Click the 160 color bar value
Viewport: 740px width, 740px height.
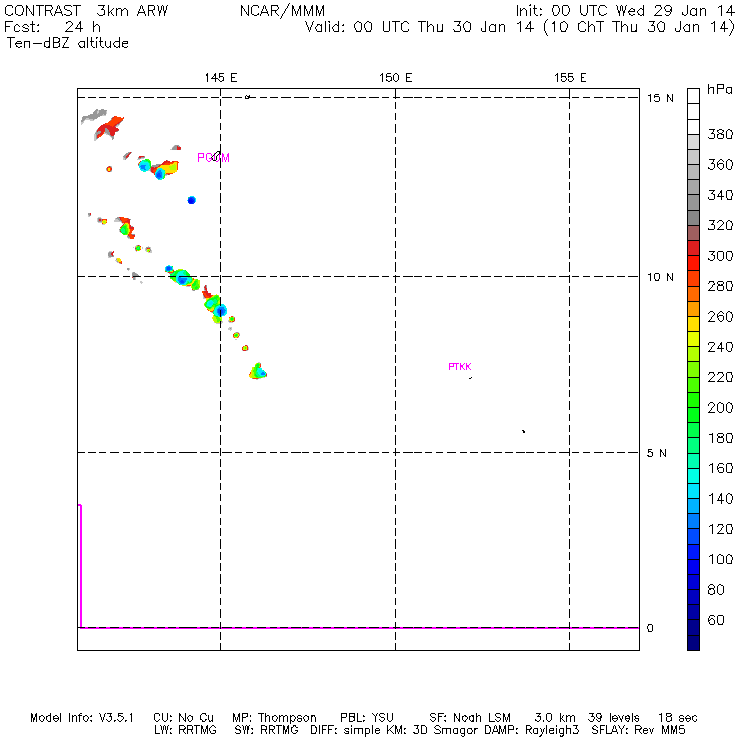pyautogui.click(x=720, y=468)
